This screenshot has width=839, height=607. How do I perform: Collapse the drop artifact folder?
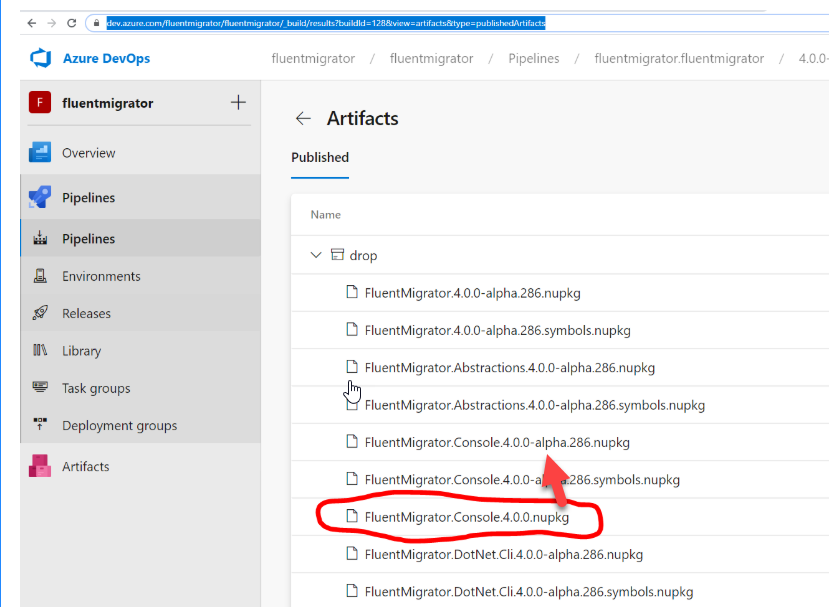point(316,255)
